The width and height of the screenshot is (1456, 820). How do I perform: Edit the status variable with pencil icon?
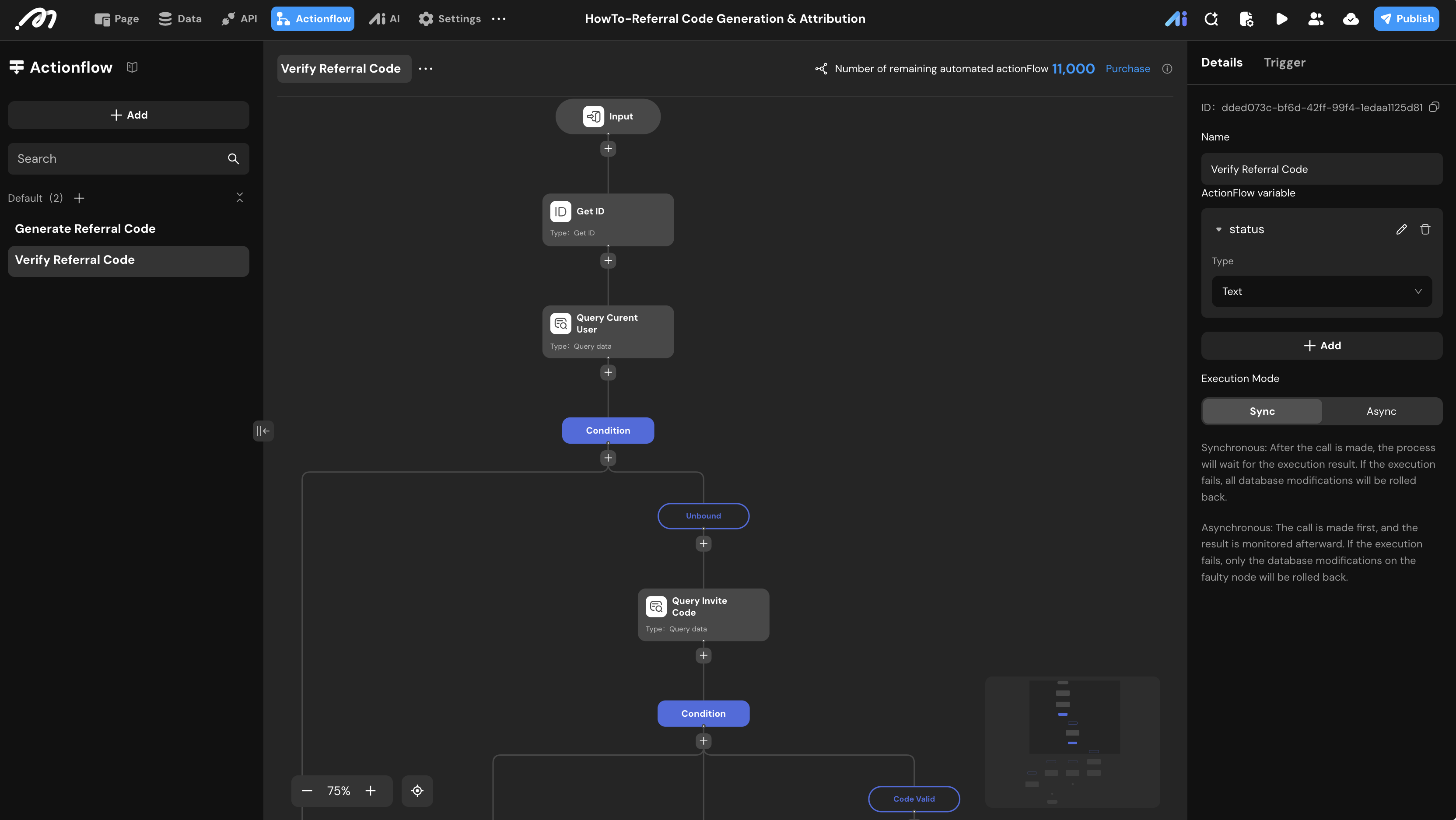coord(1401,229)
